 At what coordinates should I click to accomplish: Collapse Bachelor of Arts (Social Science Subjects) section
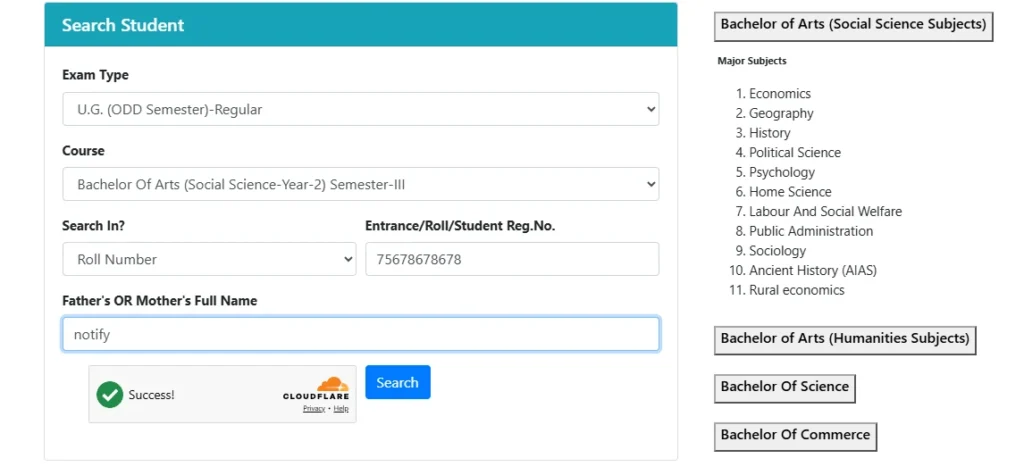point(854,26)
